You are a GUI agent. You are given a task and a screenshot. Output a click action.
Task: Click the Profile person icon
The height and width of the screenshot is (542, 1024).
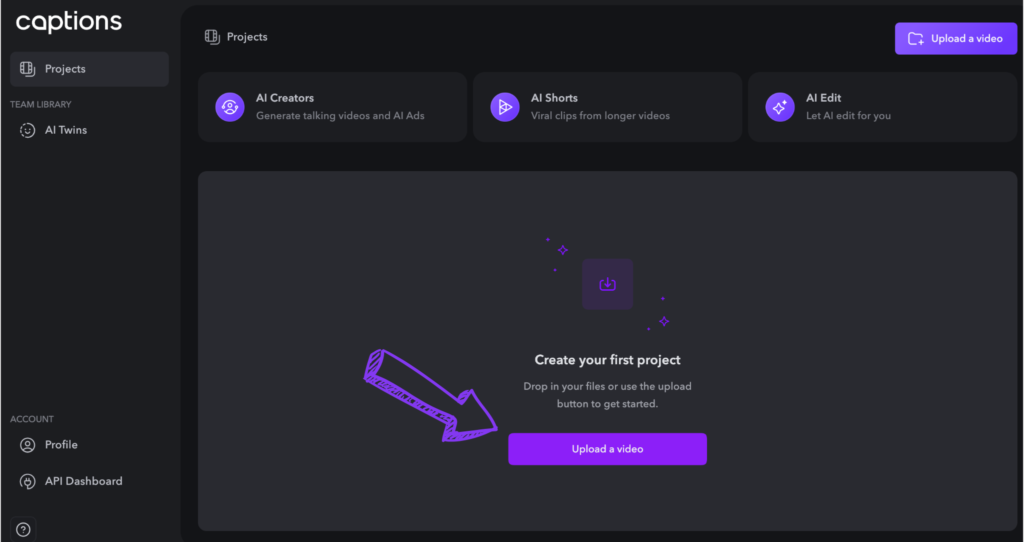pyautogui.click(x=27, y=445)
